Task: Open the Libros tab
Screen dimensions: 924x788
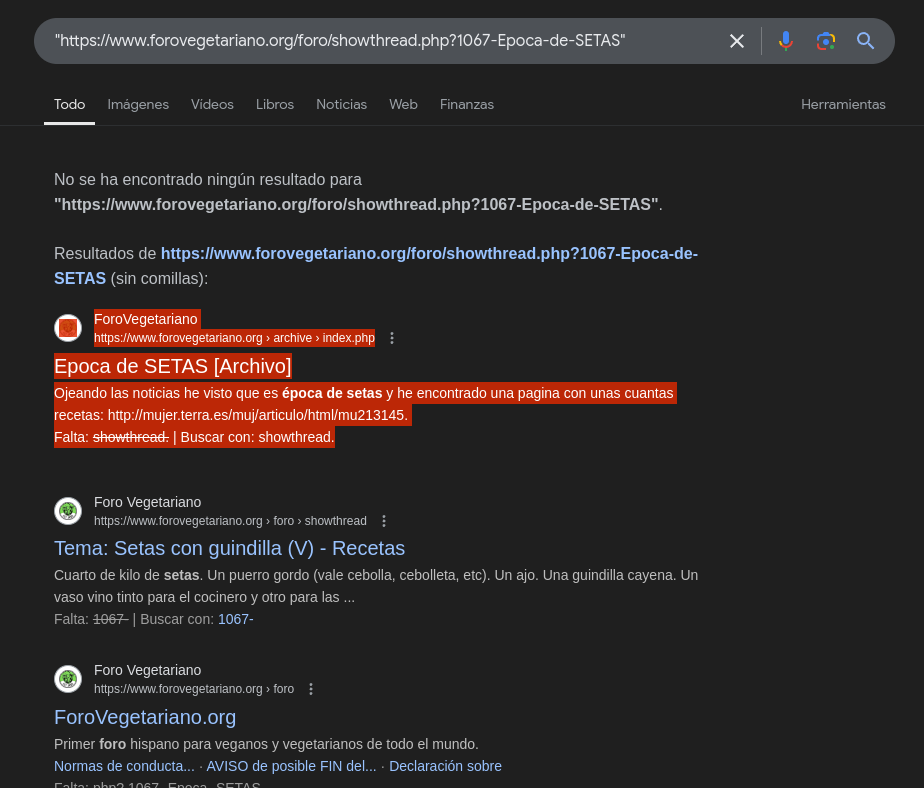Action: pyautogui.click(x=275, y=104)
